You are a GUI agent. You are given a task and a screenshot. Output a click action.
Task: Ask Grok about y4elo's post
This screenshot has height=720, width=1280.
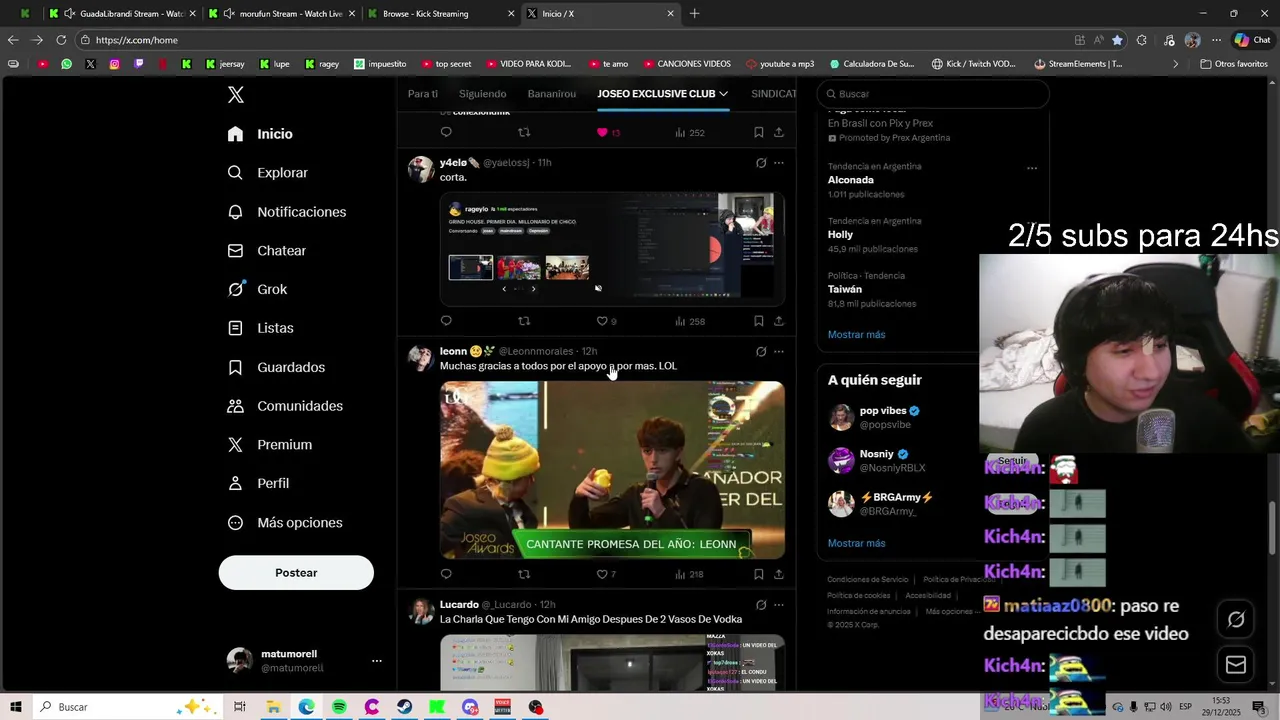pos(761,163)
